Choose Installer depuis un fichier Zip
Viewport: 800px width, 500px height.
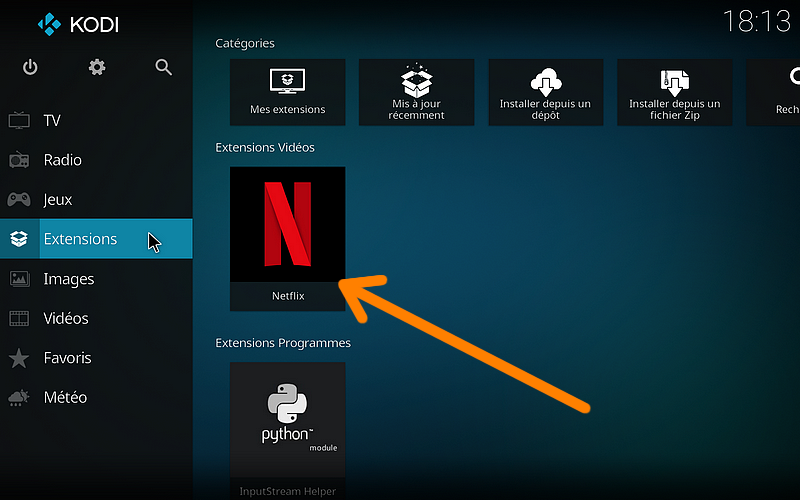click(674, 92)
